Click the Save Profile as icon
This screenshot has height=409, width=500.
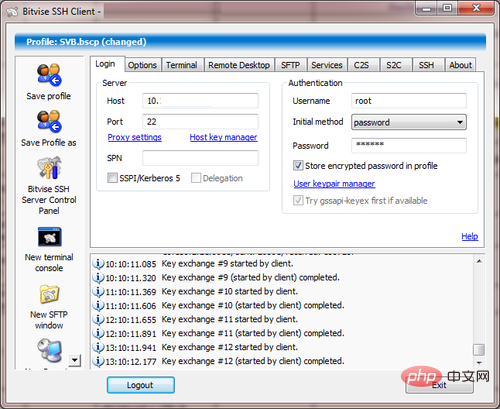point(49,121)
